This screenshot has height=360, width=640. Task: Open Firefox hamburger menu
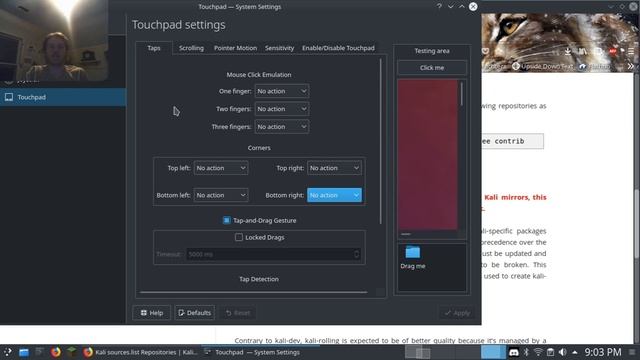tap(631, 51)
